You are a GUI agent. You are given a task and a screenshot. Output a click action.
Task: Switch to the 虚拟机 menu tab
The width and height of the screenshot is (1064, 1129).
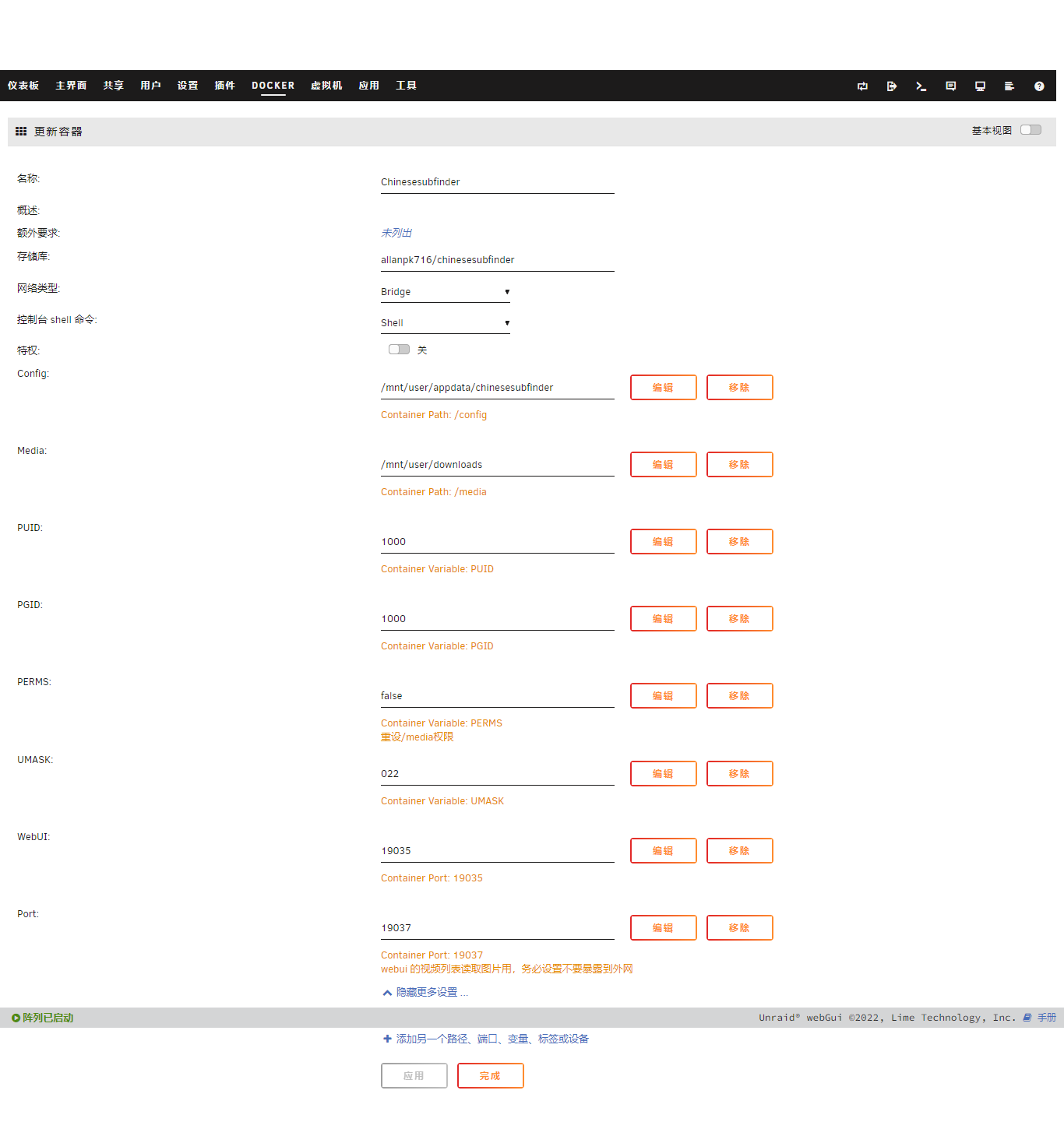click(x=326, y=86)
